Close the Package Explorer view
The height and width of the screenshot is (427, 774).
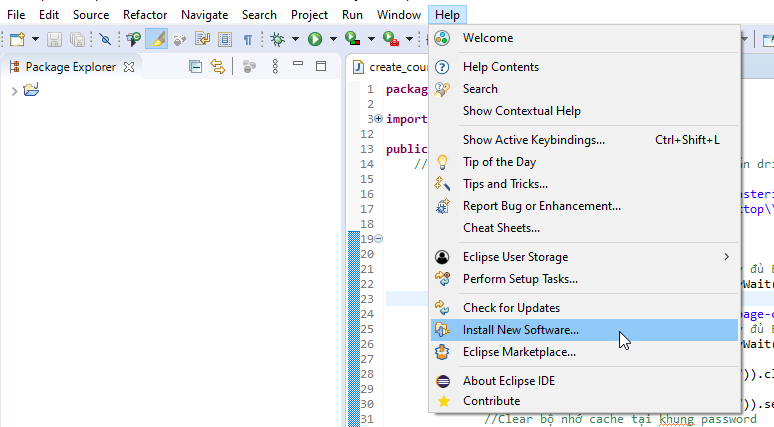click(x=129, y=67)
